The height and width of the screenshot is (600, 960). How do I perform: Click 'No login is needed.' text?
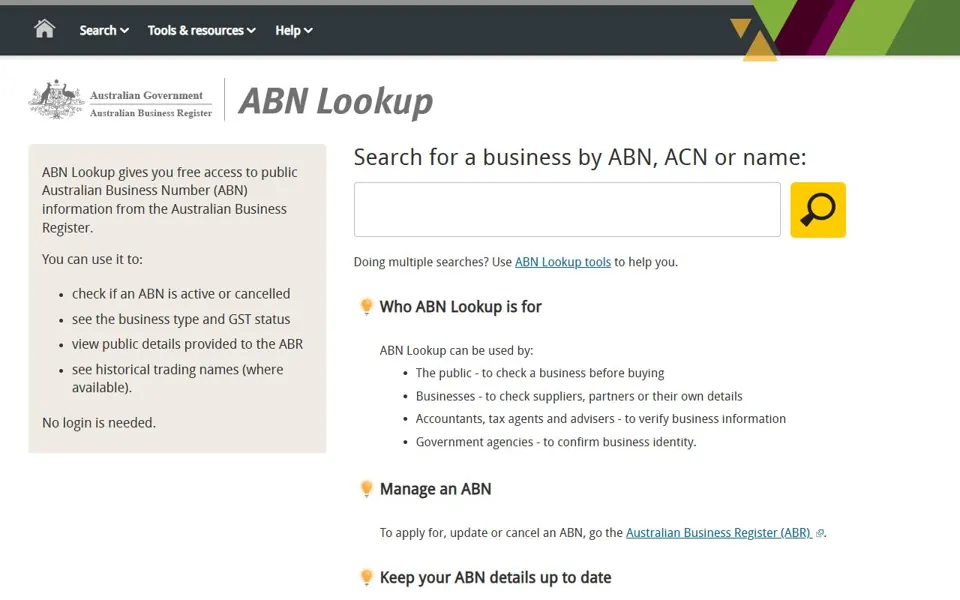point(99,423)
